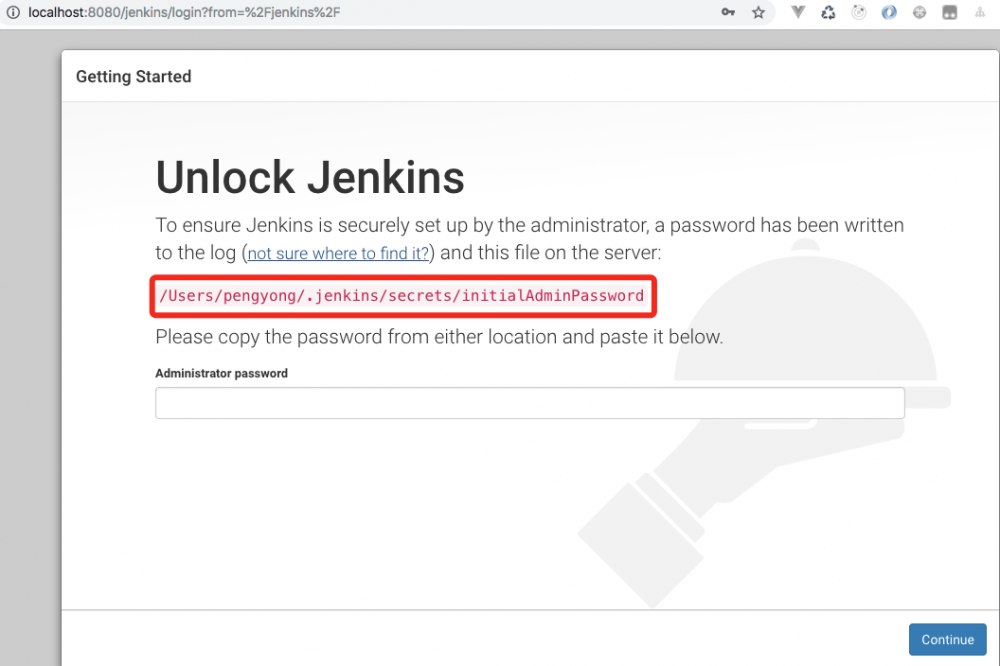Open the Vue devtools extension icon
1000x666 pixels.
[x=798, y=13]
